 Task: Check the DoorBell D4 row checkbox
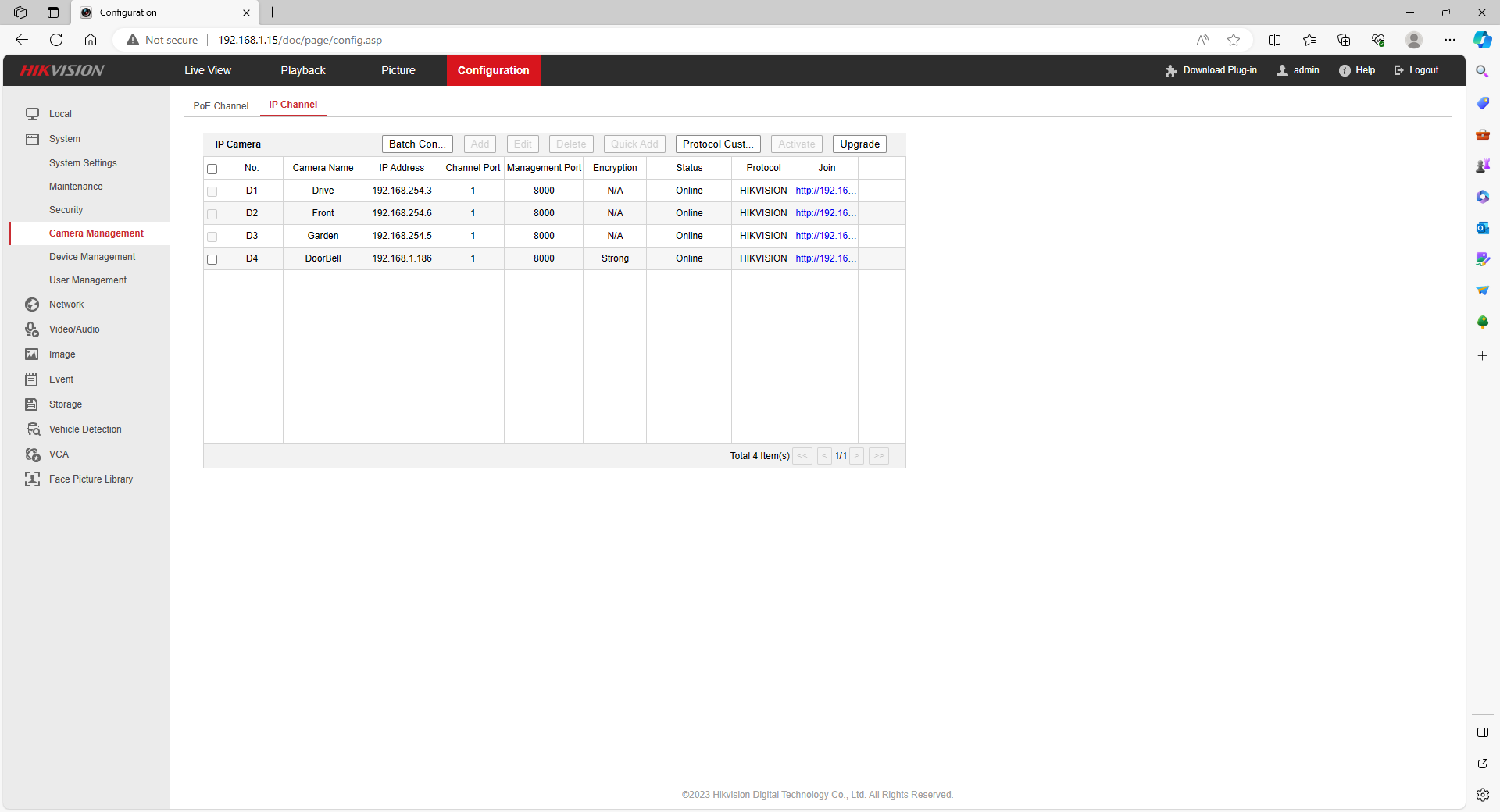click(212, 259)
